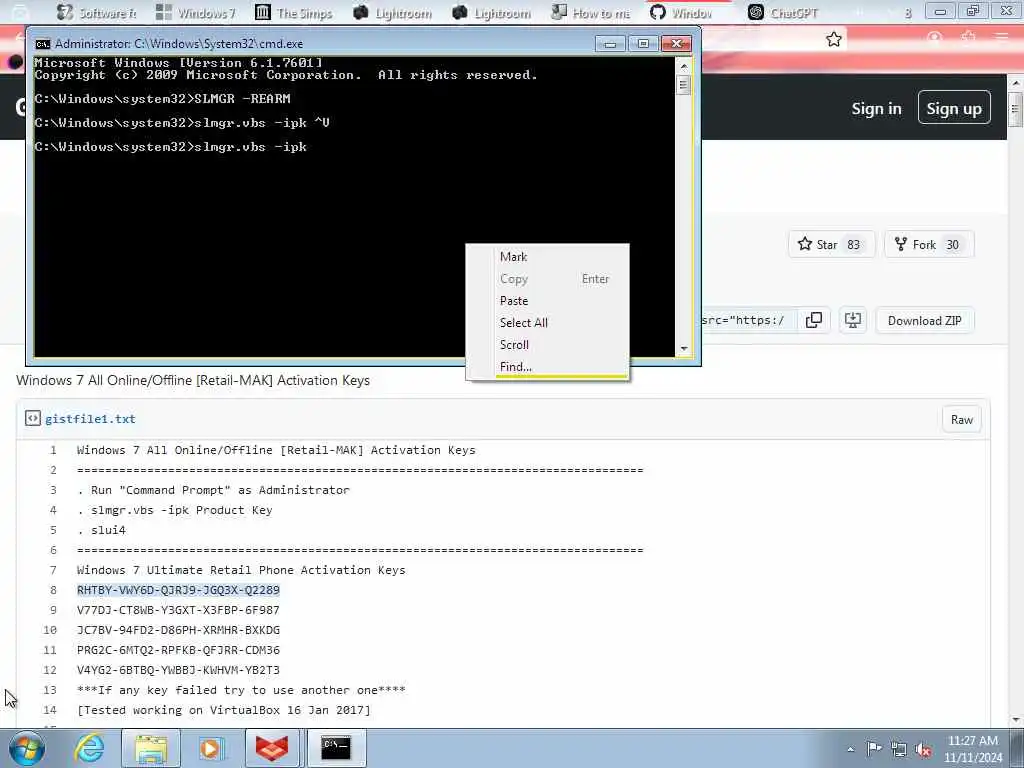This screenshot has height=768, width=1024.
Task: Open the gistfile1.txt file link
Action: tap(90, 419)
